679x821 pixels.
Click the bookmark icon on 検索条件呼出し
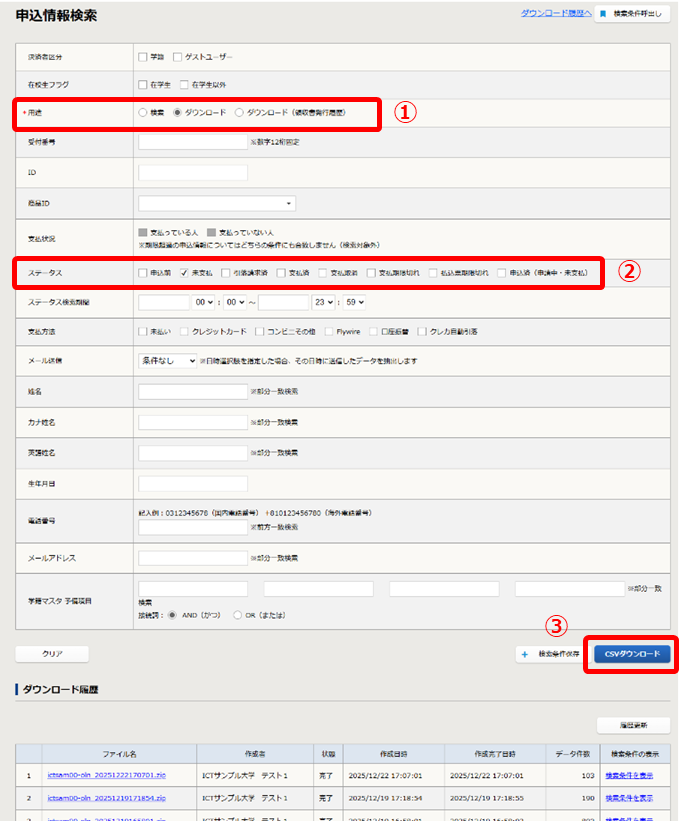coord(603,15)
